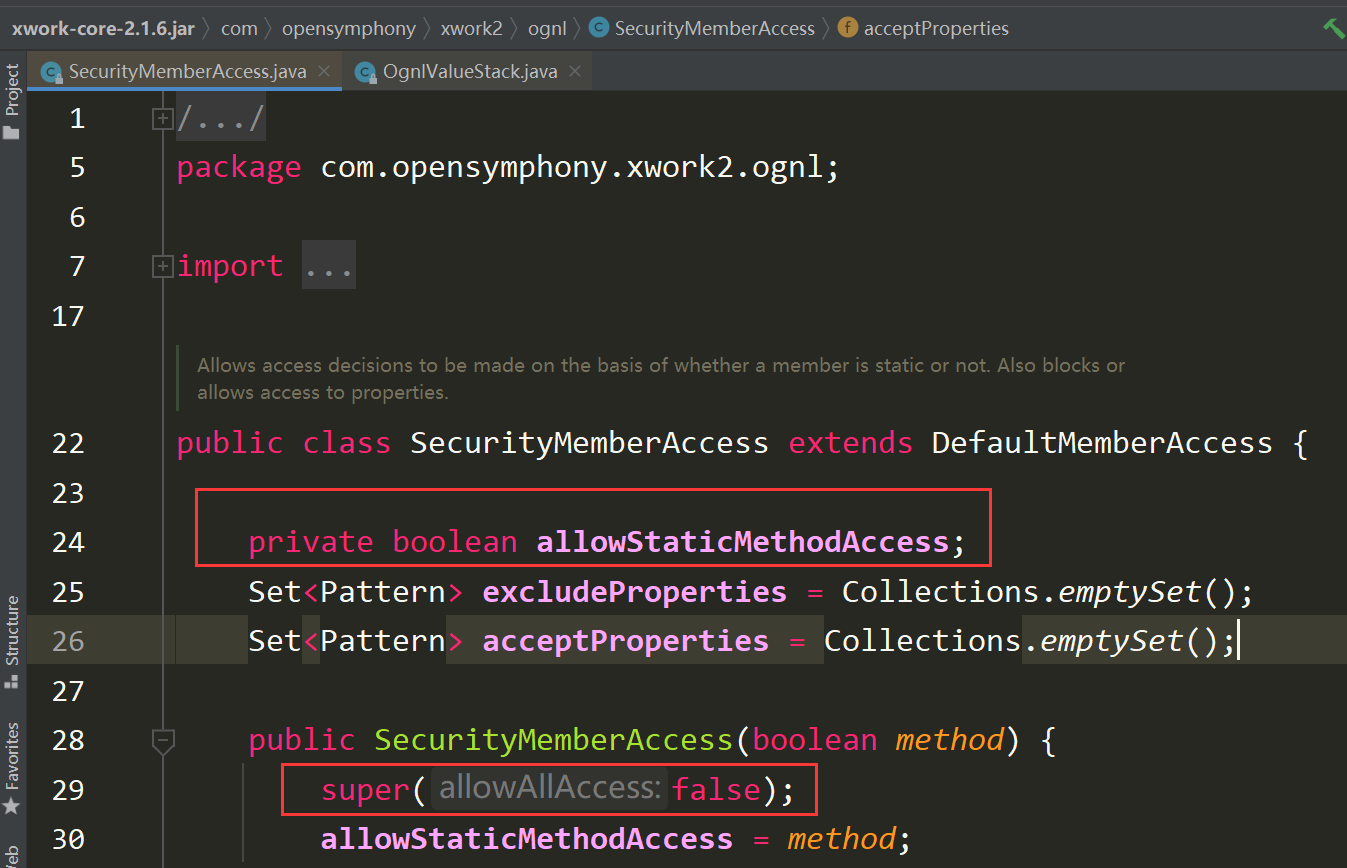Click line number 22 in the gutter
Screen dimensions: 1347x868
tap(68, 443)
